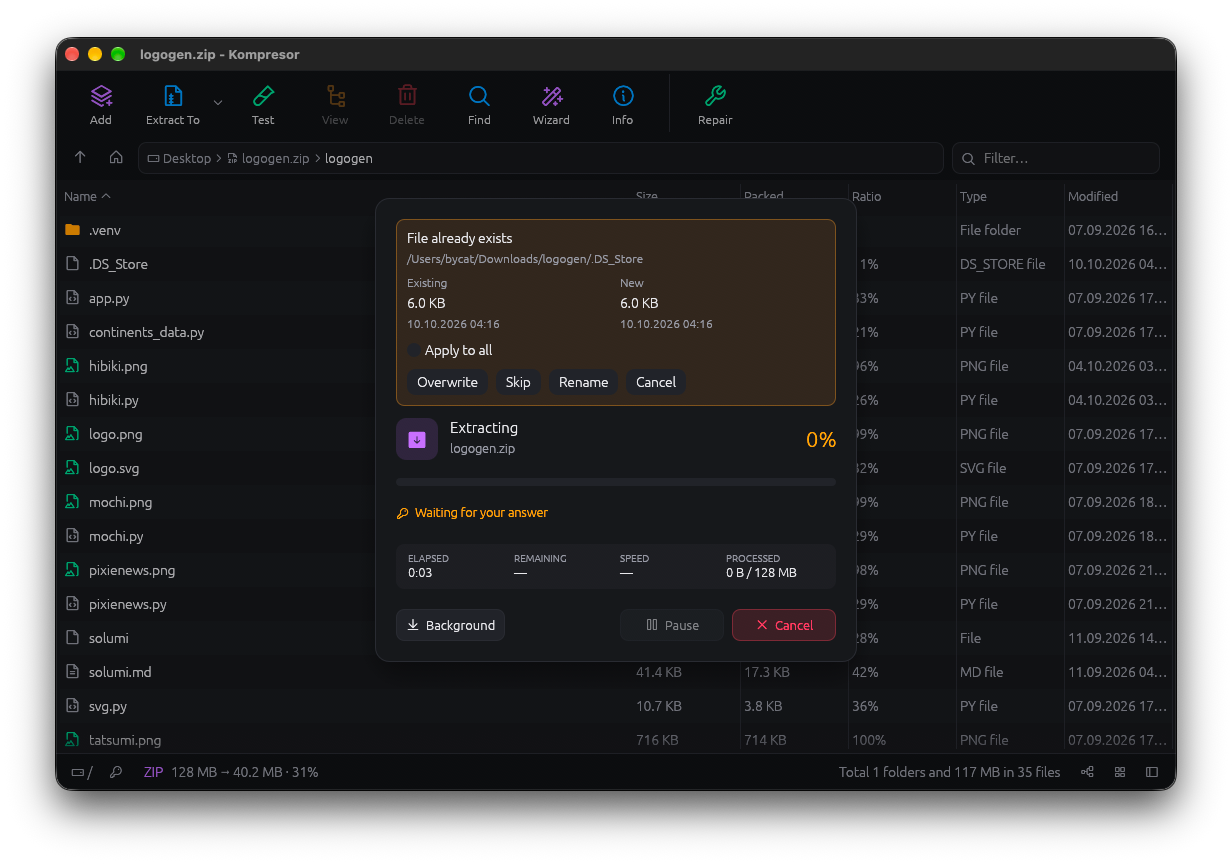Click the View toolbar icon
1232x864 pixels.
point(335,96)
